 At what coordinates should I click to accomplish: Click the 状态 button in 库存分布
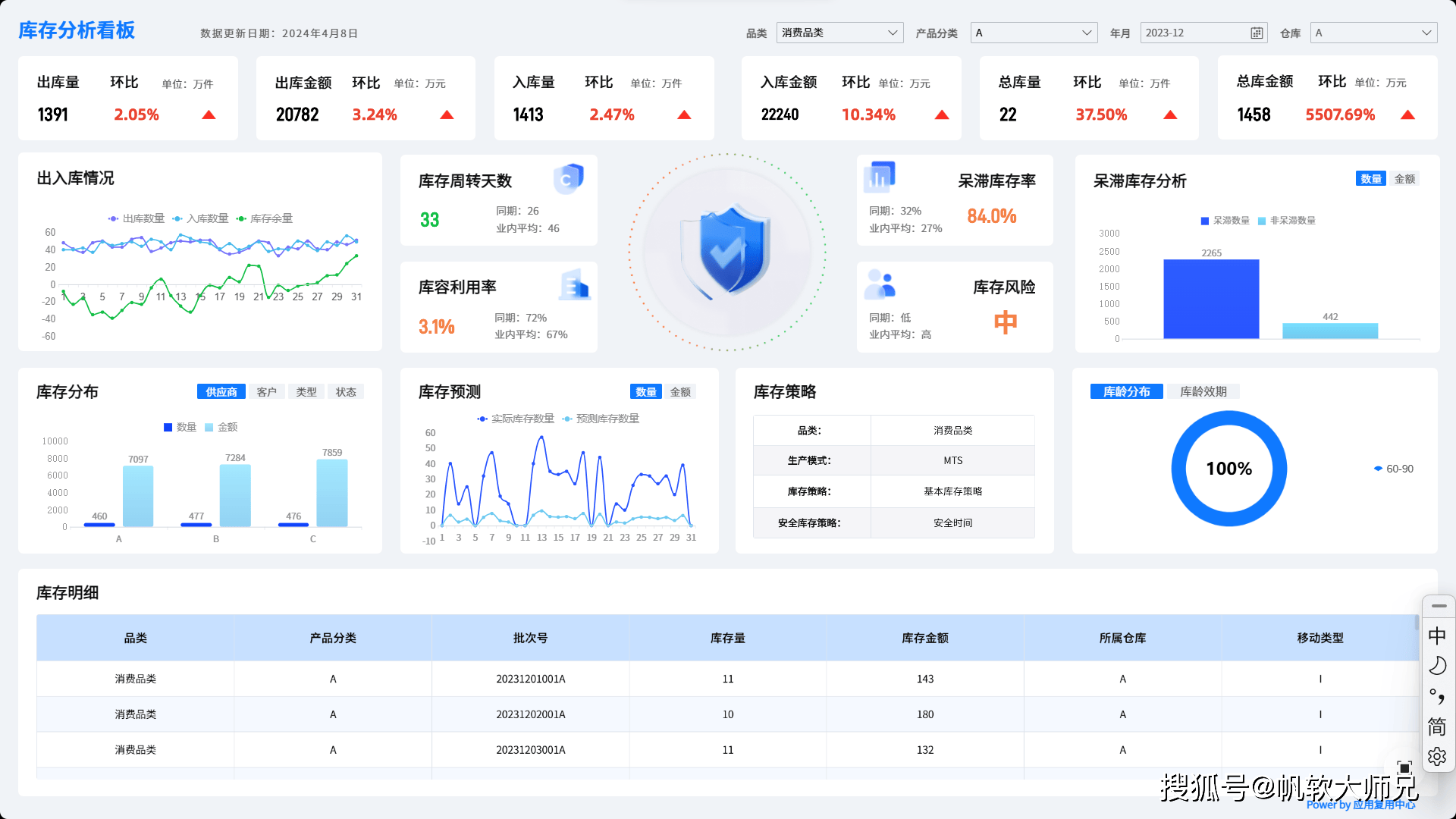tap(346, 392)
